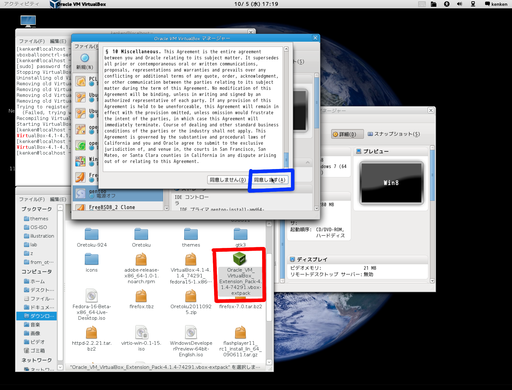Image resolution: width=512 pixels, height=390 pixels.
Task: Select the Windows VM icon in list
Action: pos(81,161)
